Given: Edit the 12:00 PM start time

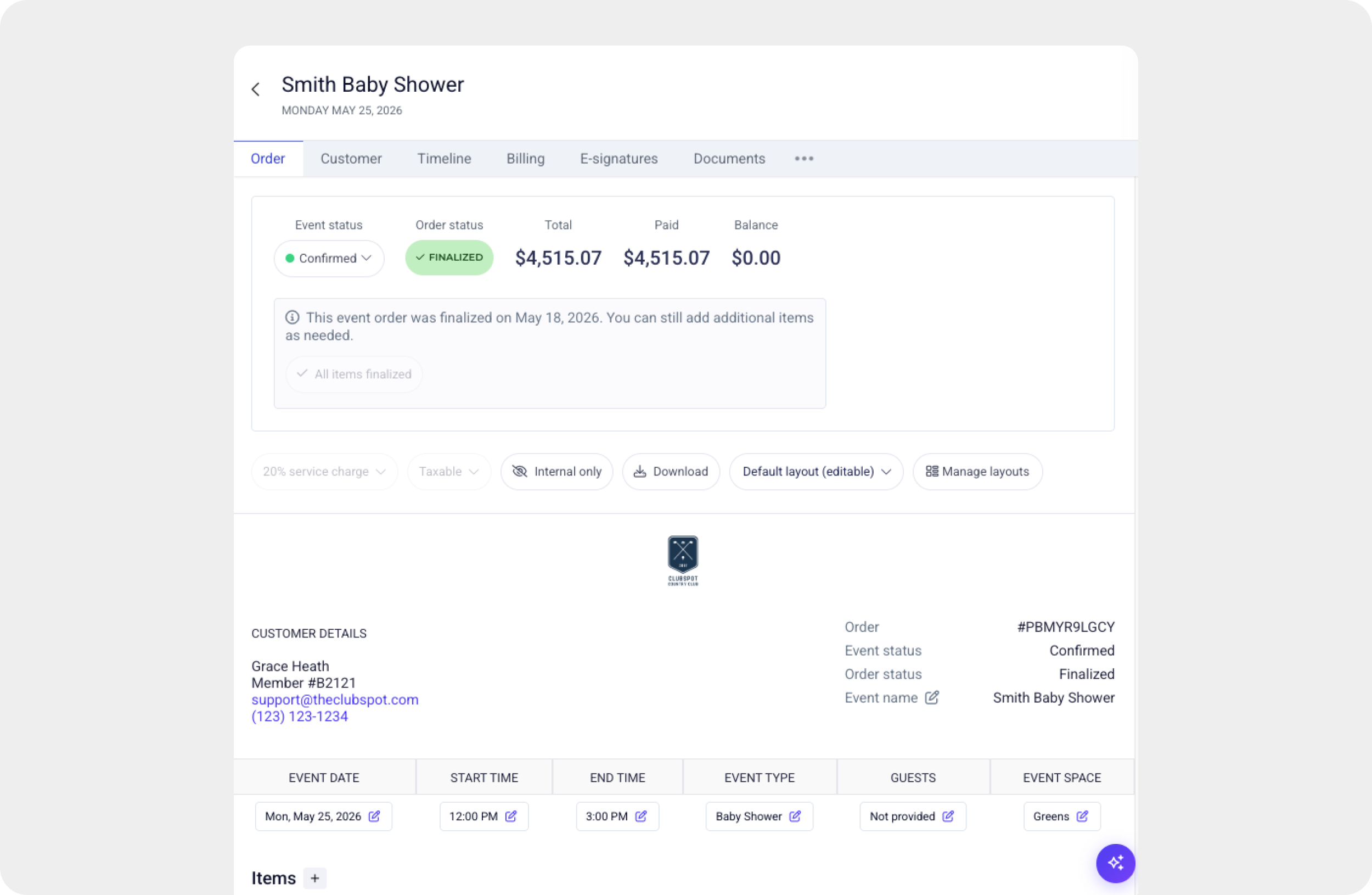Looking at the screenshot, I should 483,816.
